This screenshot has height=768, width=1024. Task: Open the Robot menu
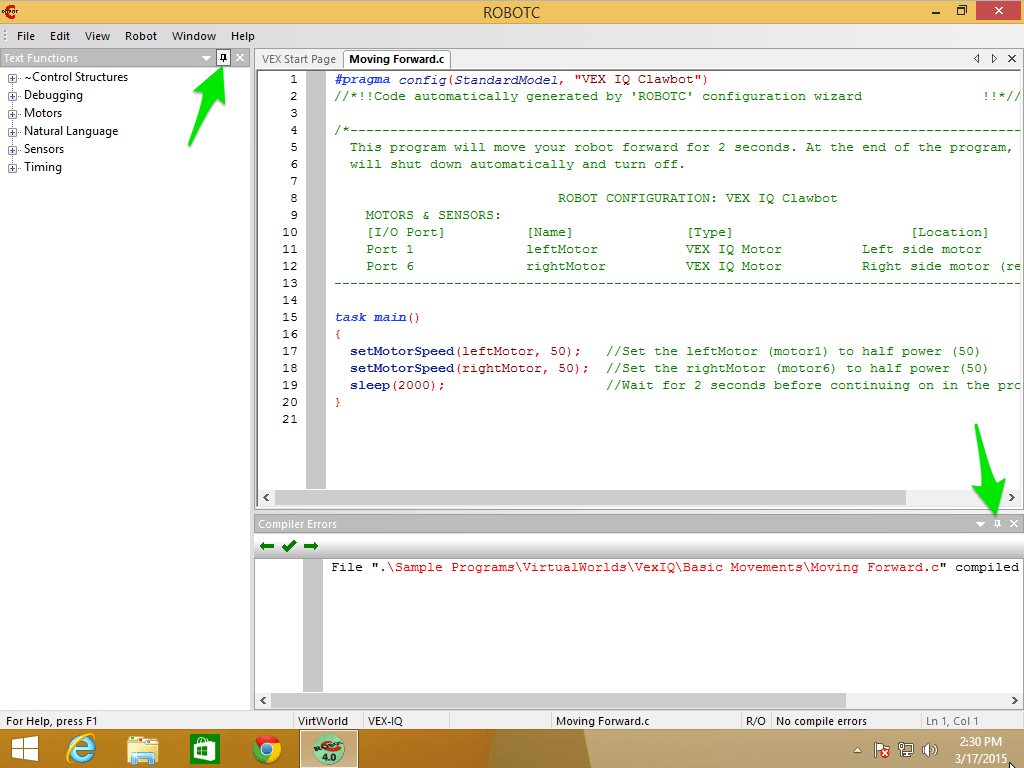click(140, 35)
